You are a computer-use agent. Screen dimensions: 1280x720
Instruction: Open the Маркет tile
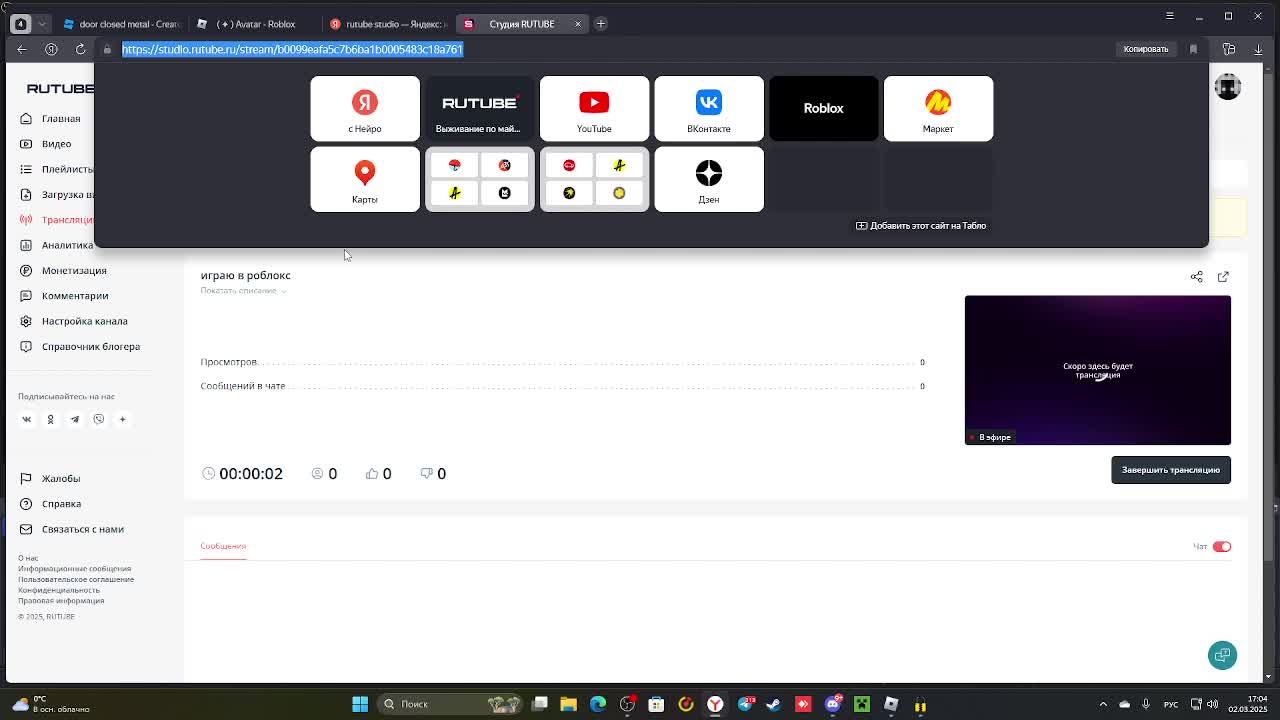[x=938, y=108]
